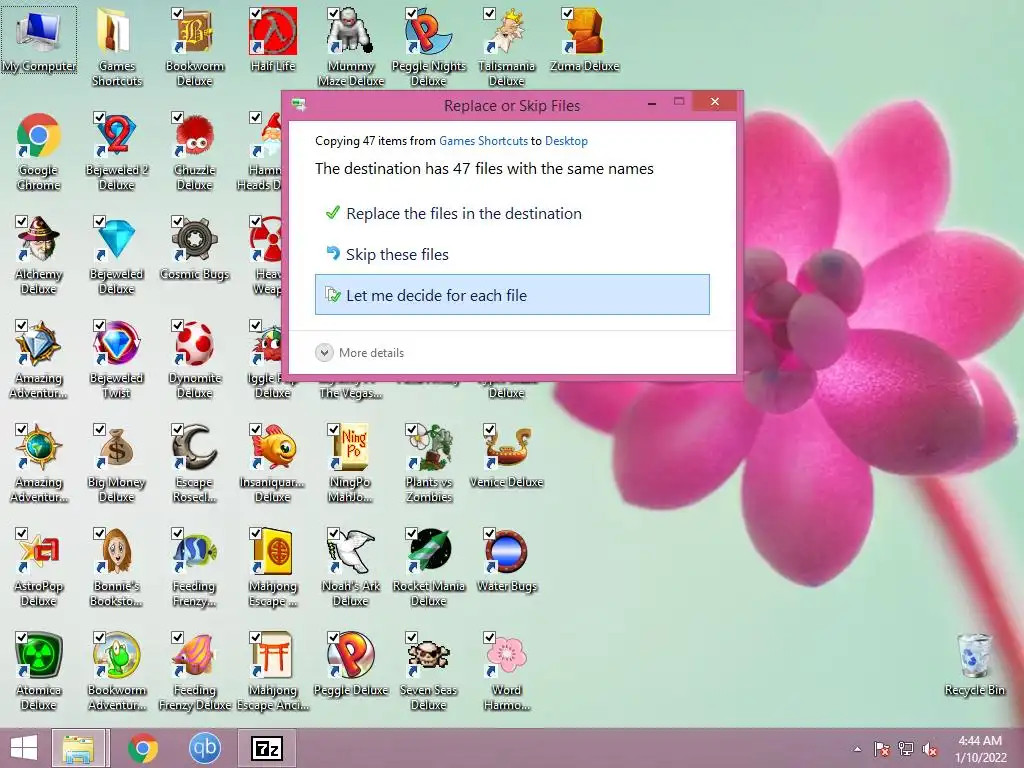This screenshot has width=1024, height=768.
Task: Uncheck the Venice Deluxe selection checkbox
Action: click(489, 430)
